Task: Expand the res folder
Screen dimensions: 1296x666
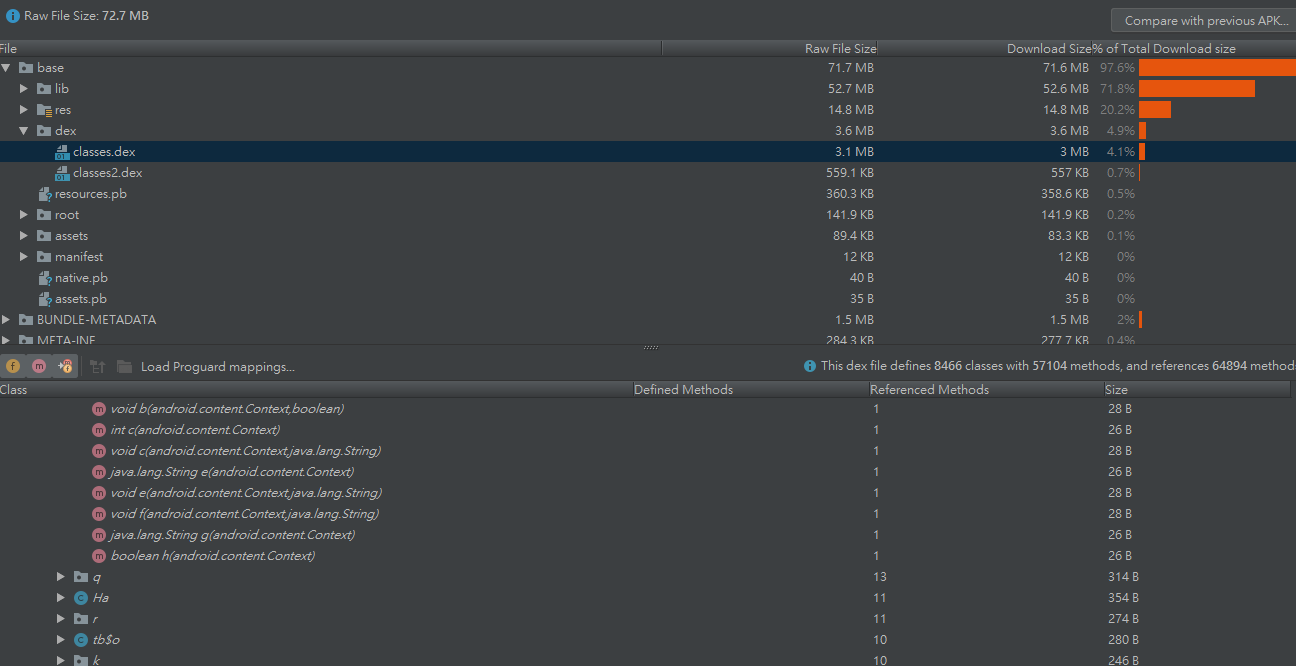Action: pyautogui.click(x=24, y=110)
